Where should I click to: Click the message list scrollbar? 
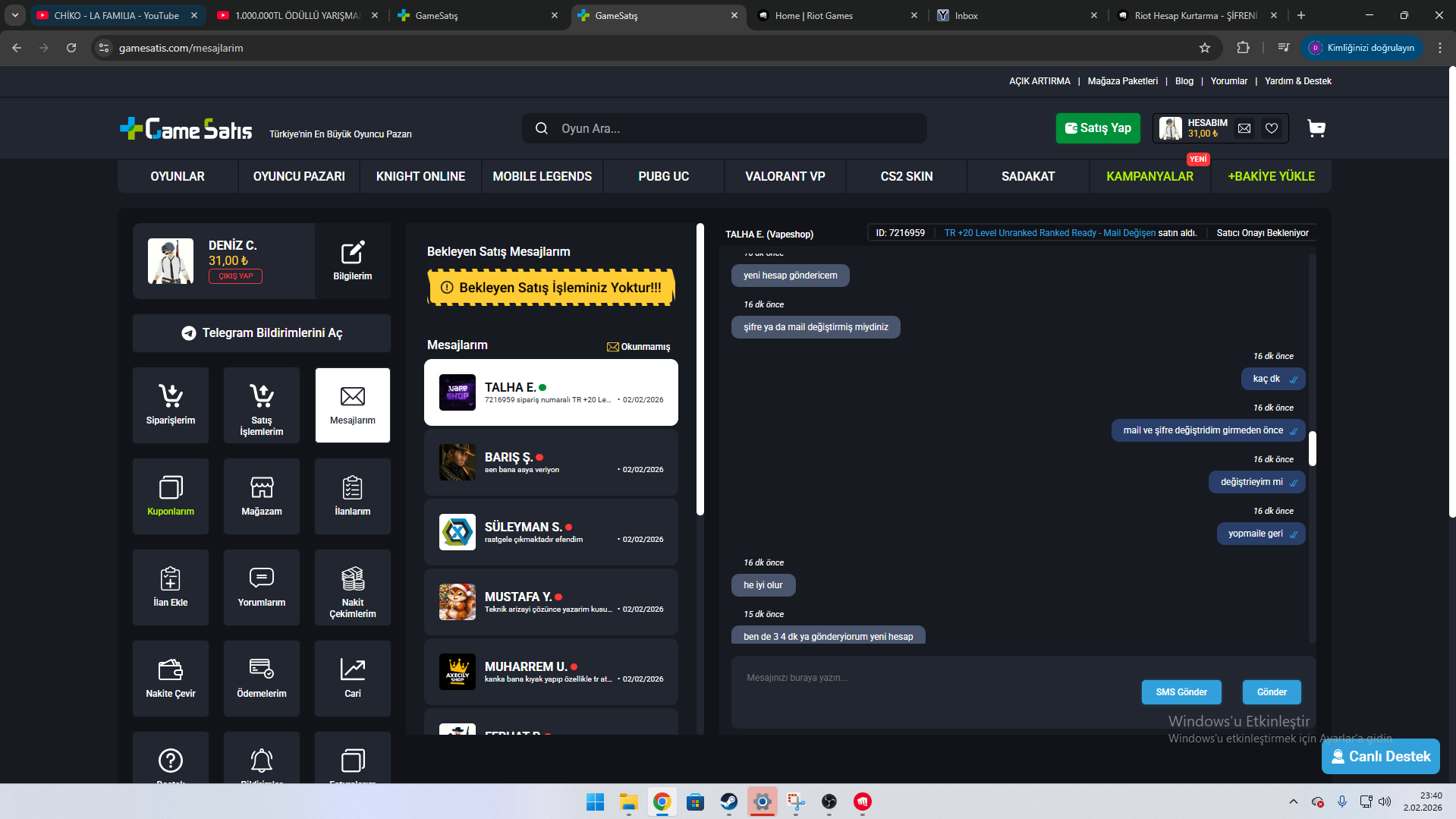[700, 370]
